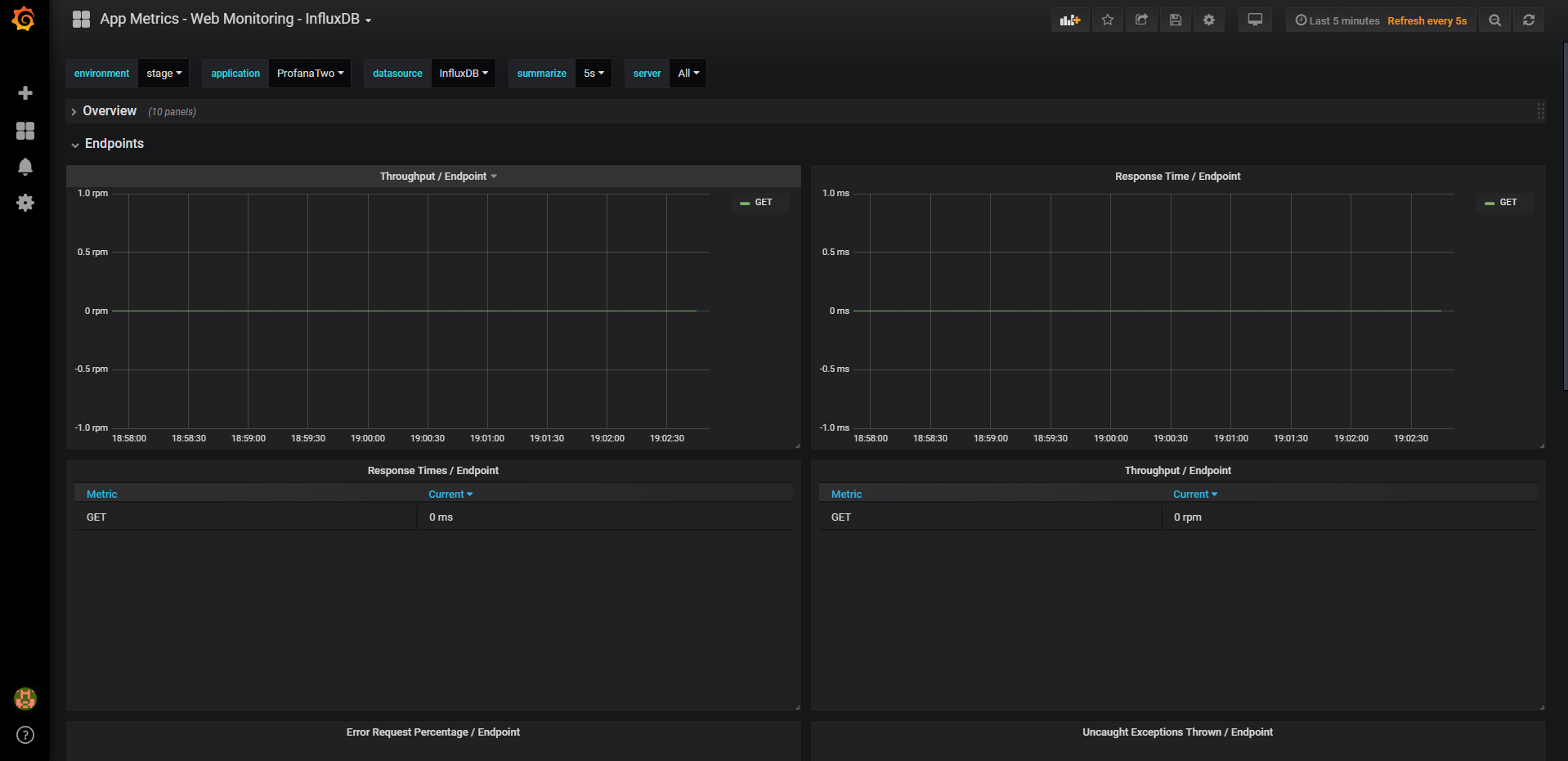Toggle GET series in Throughput graph legend
This screenshot has width=1568, height=761.
[764, 203]
